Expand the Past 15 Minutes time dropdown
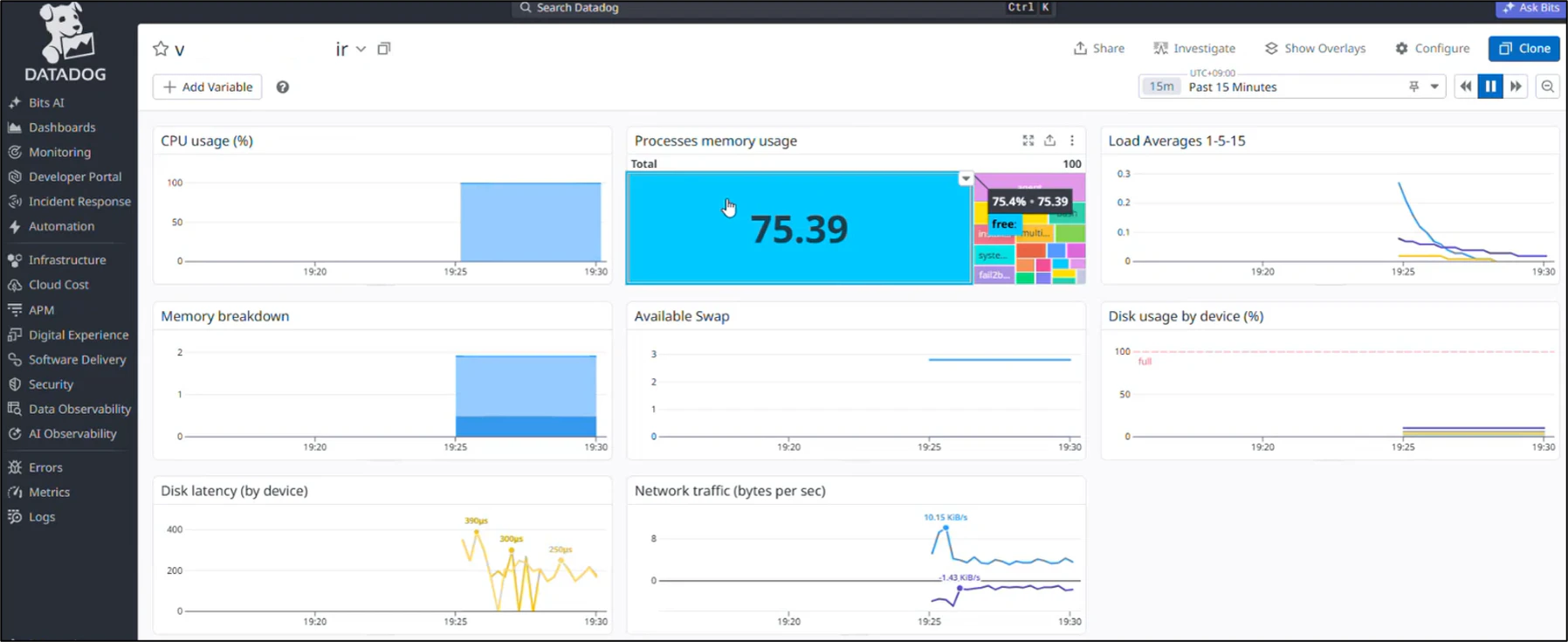Viewport: 1568px width, 642px height. (1434, 86)
